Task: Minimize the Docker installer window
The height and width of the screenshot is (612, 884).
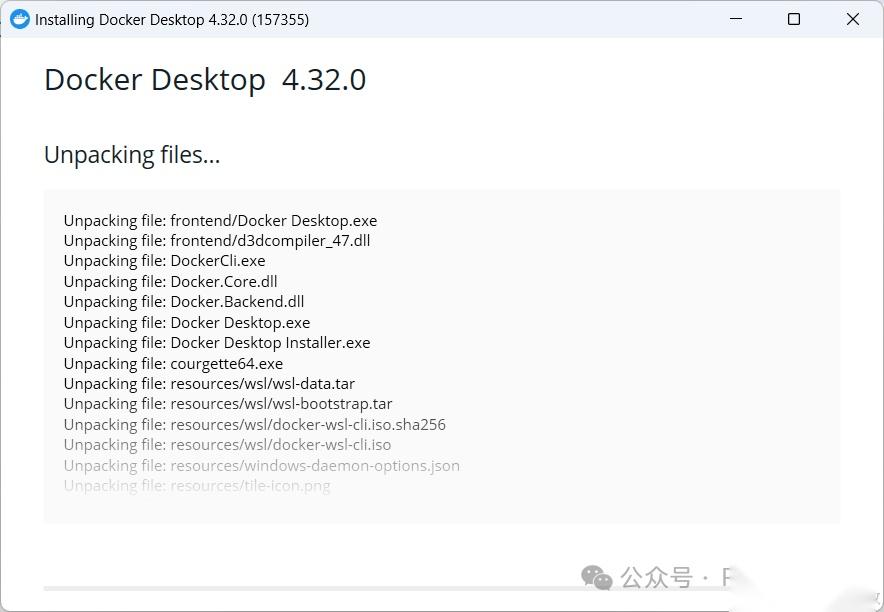Action: [x=735, y=19]
